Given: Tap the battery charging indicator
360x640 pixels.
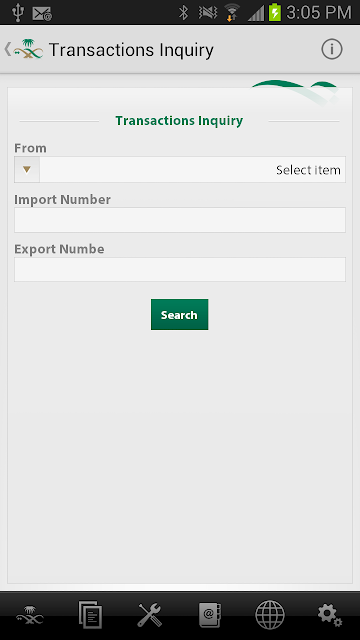Looking at the screenshot, I should (x=275, y=13).
